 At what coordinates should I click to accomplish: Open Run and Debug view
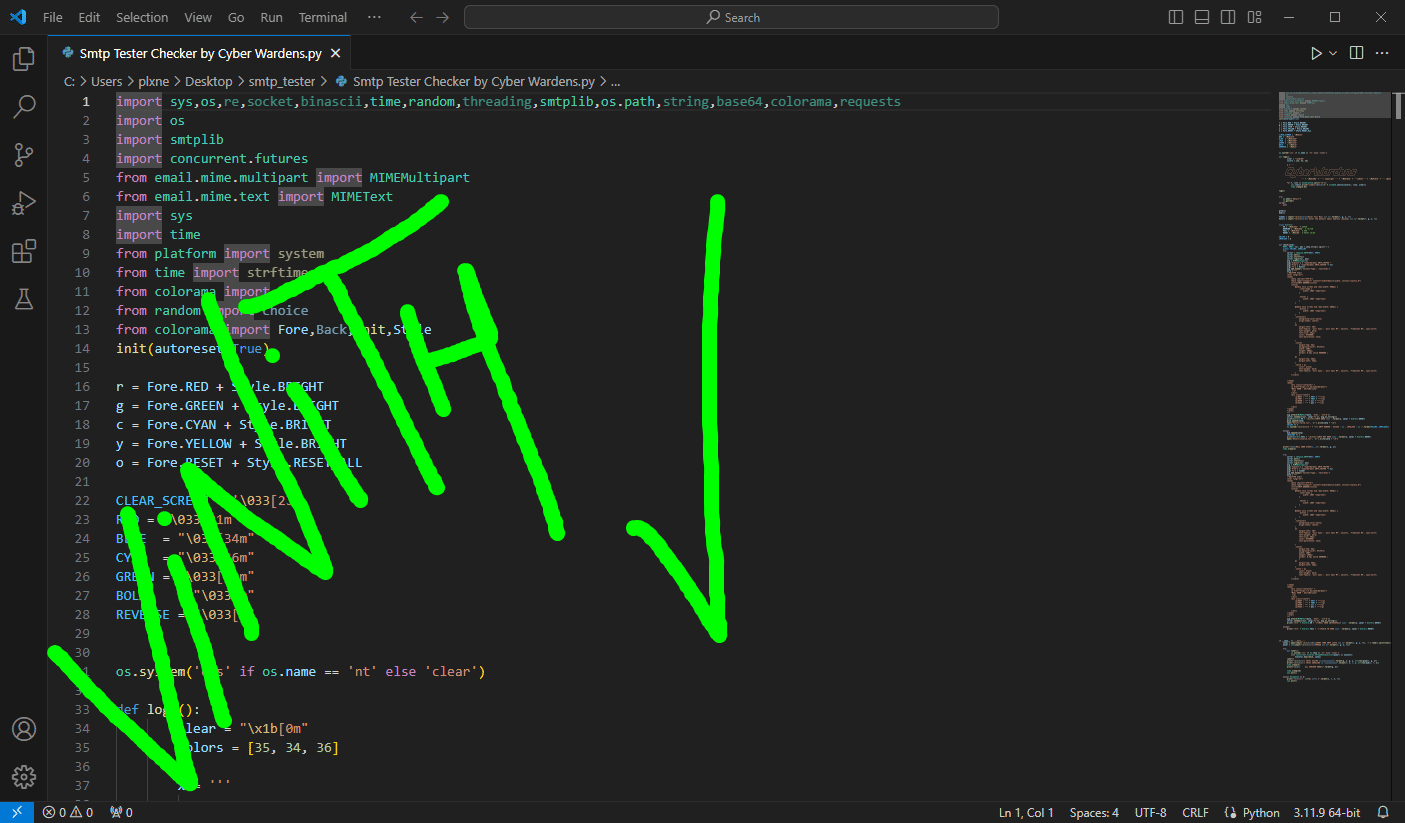(24, 203)
